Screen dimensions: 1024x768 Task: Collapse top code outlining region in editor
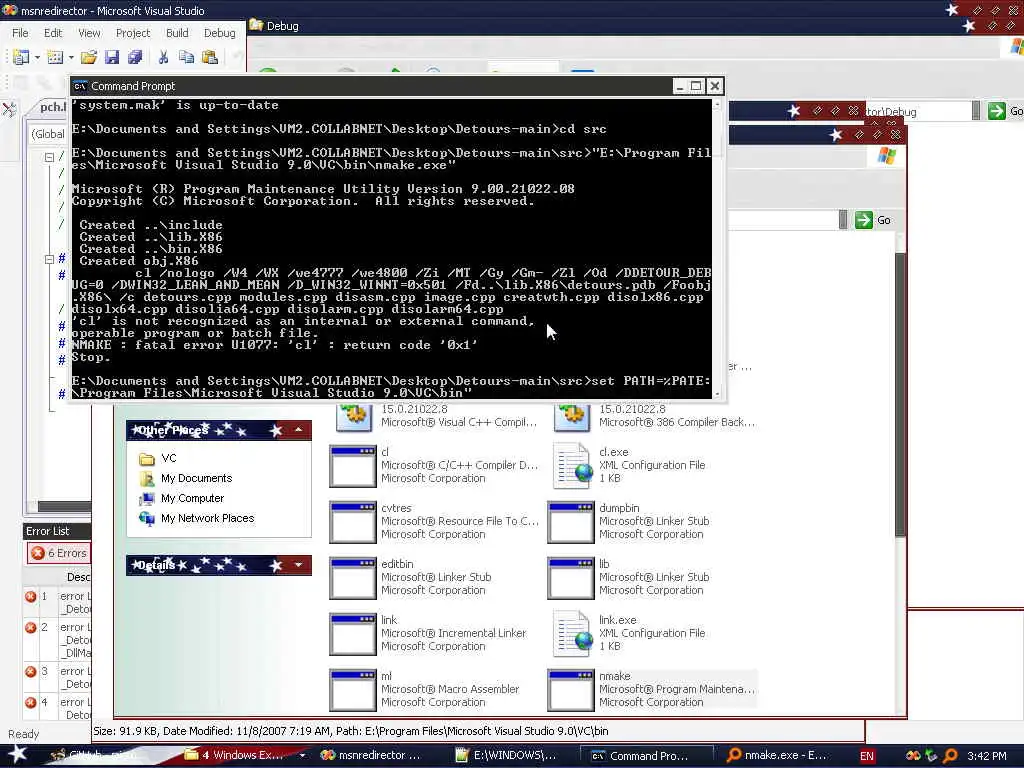pos(49,157)
